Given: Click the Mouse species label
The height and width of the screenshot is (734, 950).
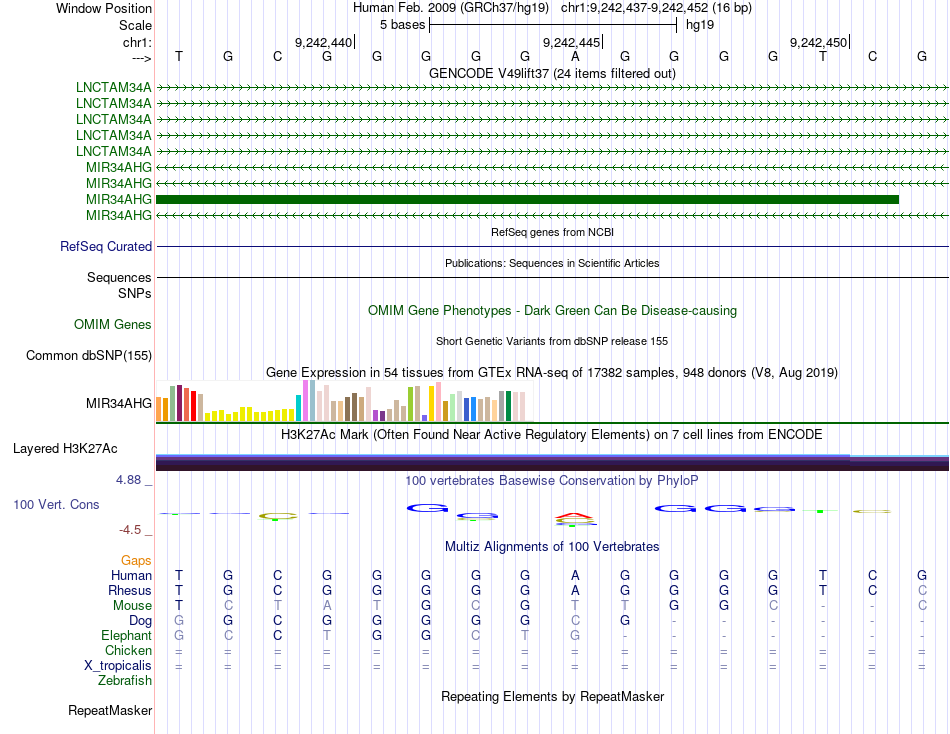Looking at the screenshot, I should 133,606.
